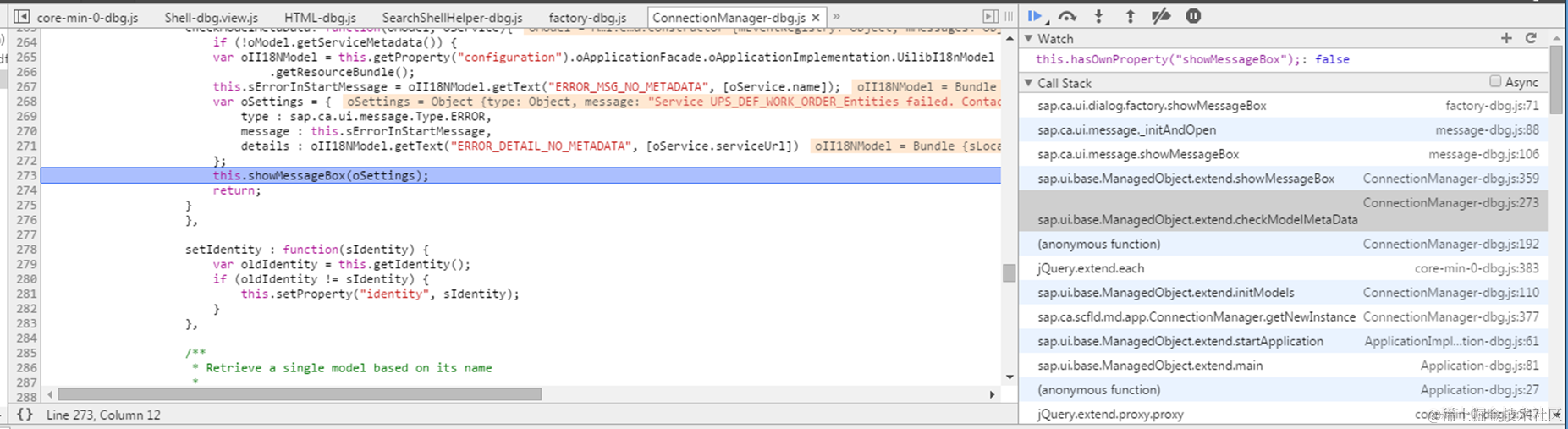Select the ManagedObject.extend.initModels stack frame

click(x=1284, y=293)
